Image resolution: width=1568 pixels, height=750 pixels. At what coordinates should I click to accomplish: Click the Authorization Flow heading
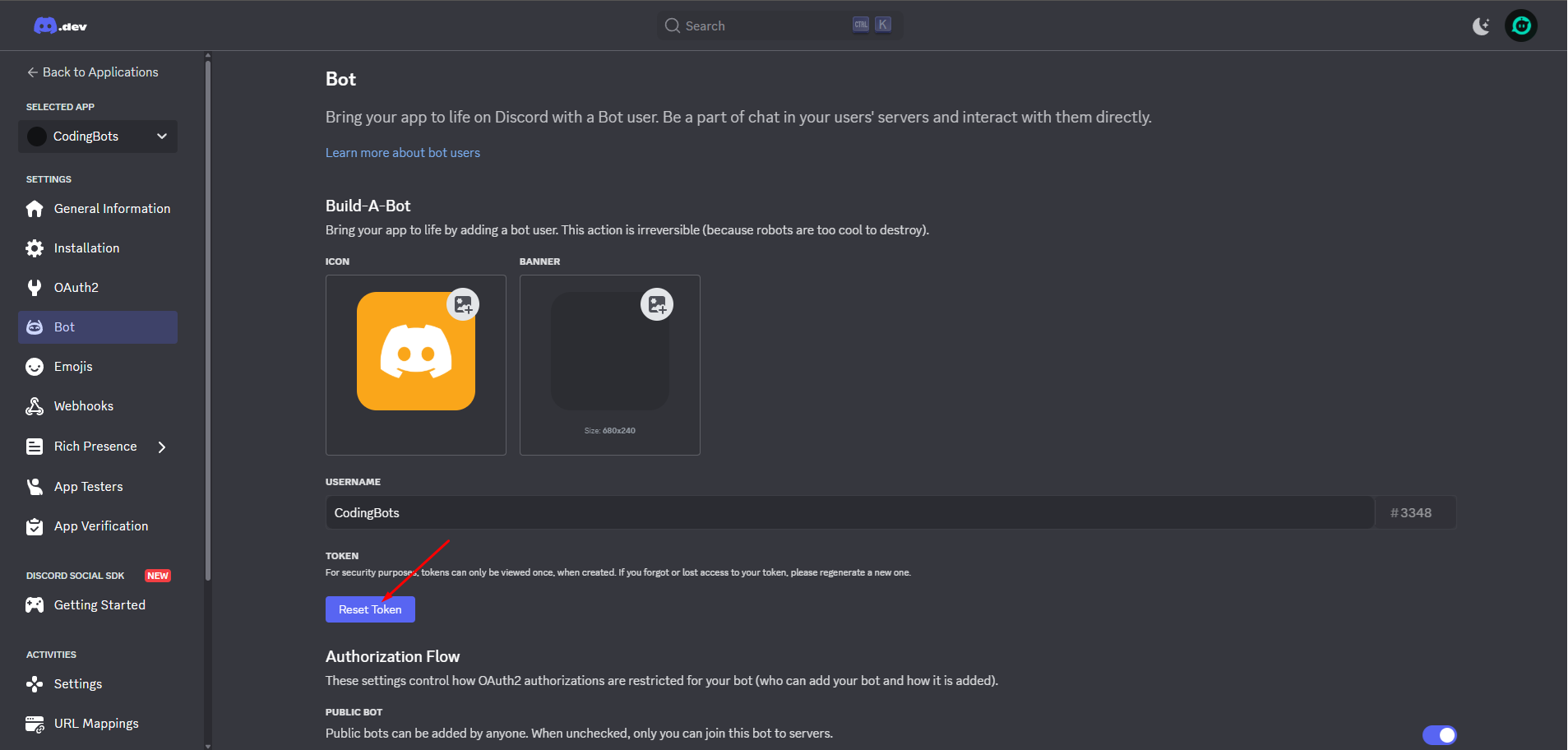point(392,656)
